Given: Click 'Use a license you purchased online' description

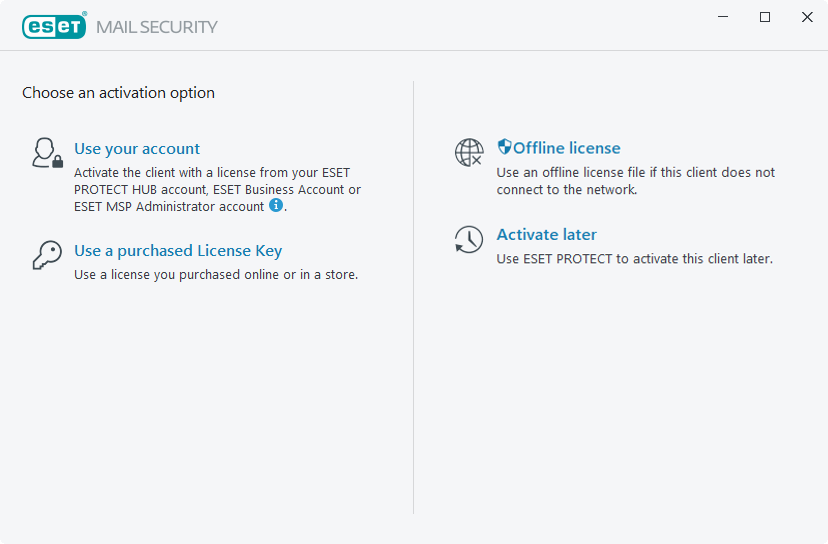Looking at the screenshot, I should (x=215, y=275).
